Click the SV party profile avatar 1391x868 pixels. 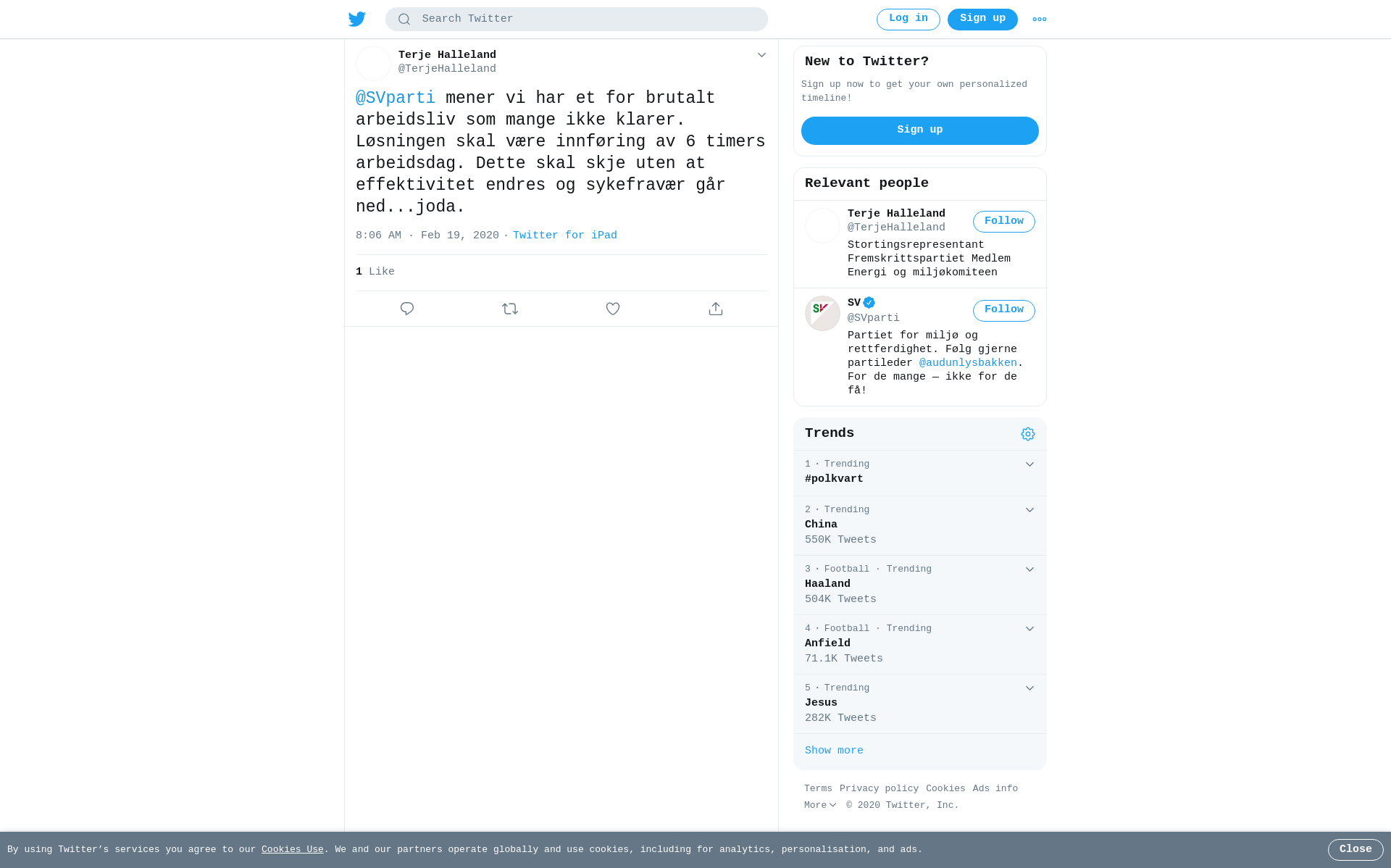pos(822,313)
